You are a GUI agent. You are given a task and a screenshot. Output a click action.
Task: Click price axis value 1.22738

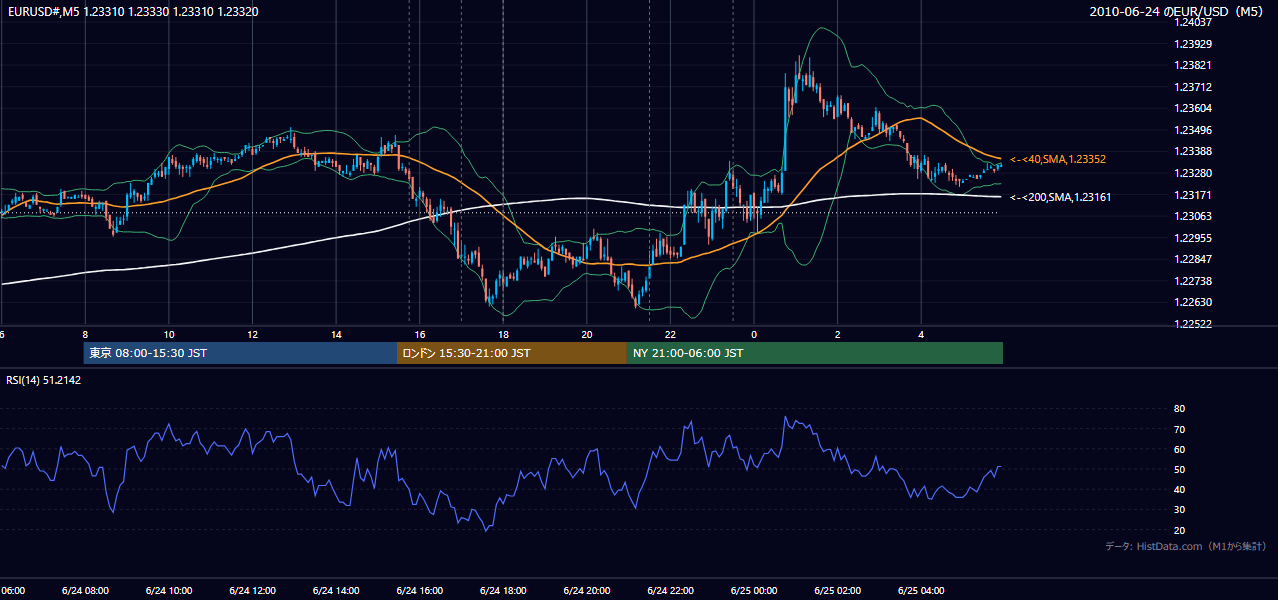coord(1193,281)
